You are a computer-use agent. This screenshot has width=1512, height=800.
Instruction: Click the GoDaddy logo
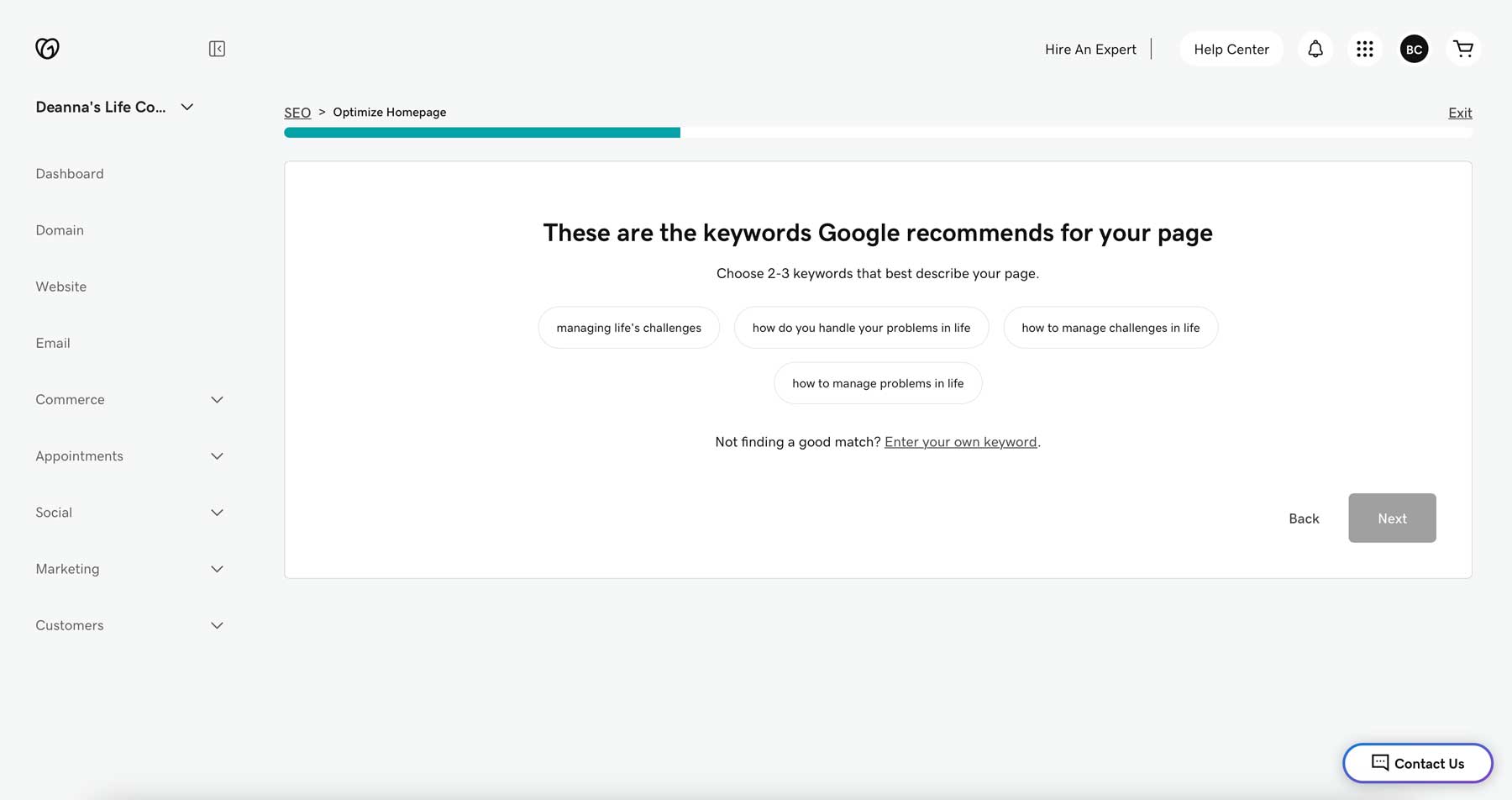[x=48, y=48]
